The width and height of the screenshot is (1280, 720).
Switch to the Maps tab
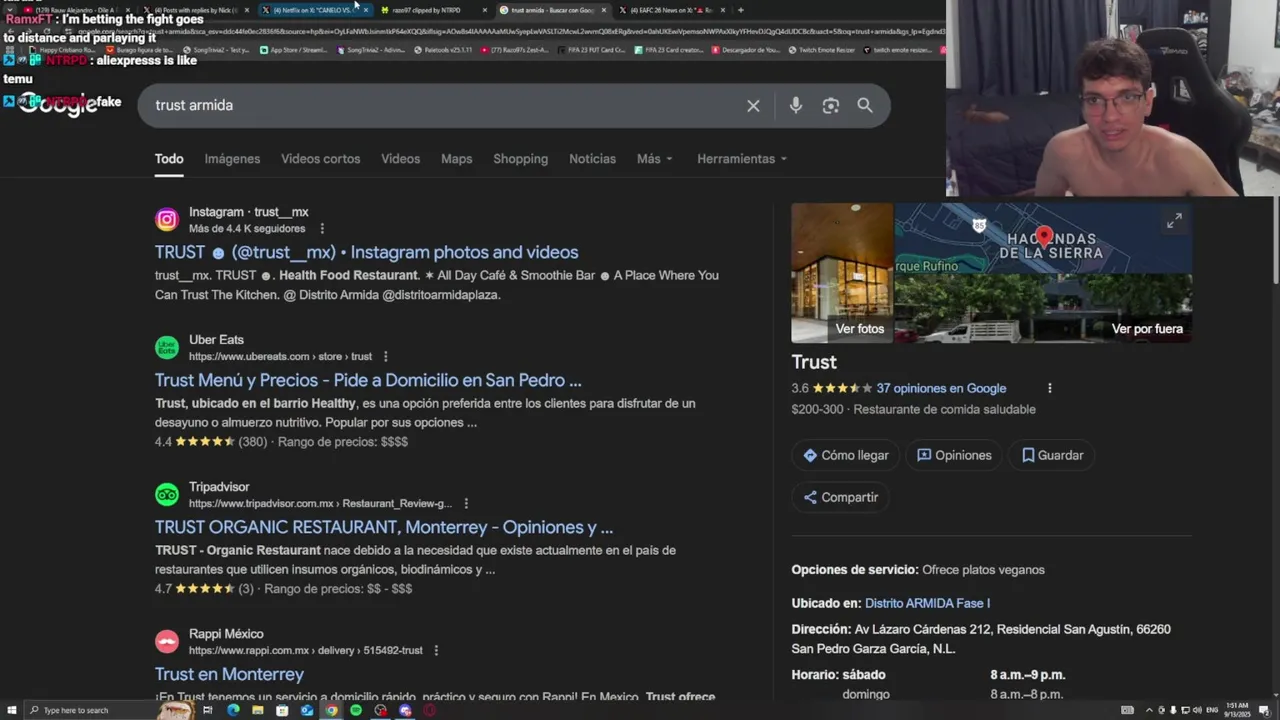456,159
